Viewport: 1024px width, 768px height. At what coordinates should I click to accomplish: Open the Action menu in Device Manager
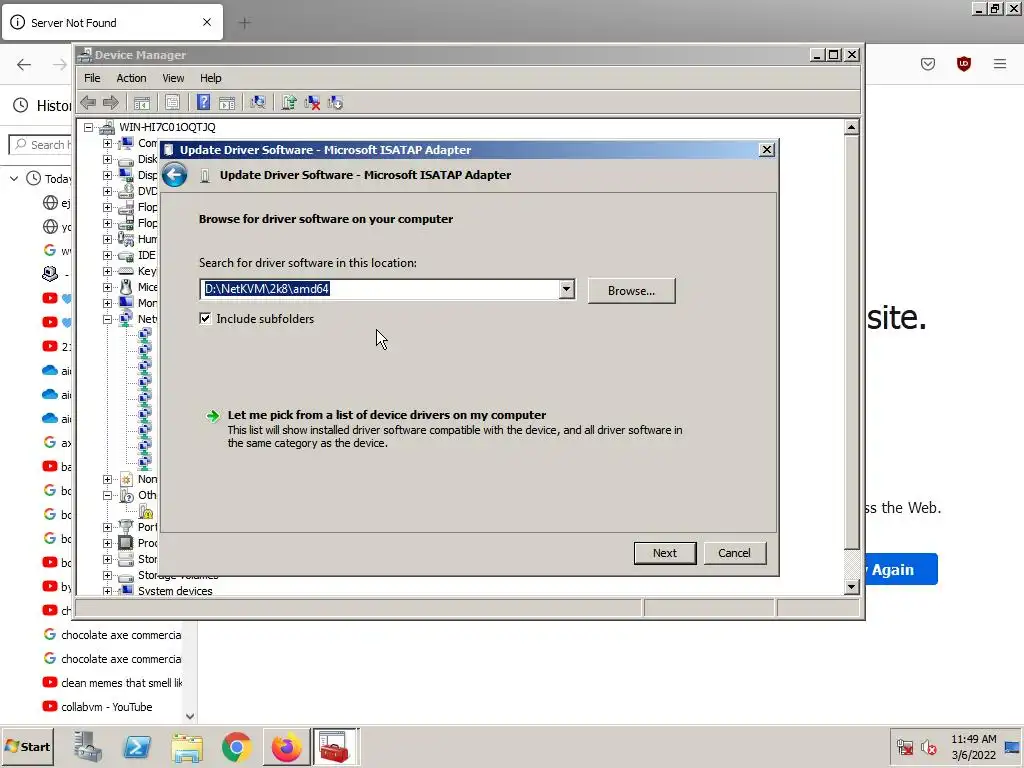coord(131,78)
